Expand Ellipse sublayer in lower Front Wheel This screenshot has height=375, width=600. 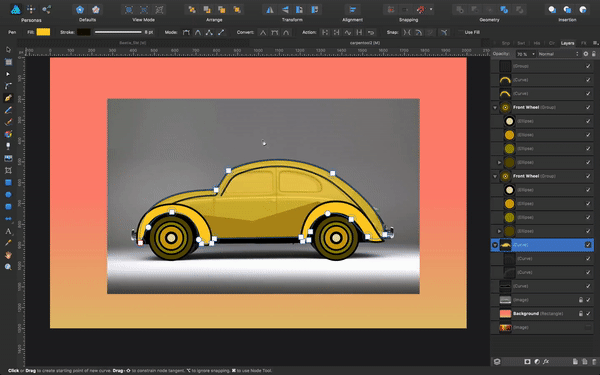[499, 231]
